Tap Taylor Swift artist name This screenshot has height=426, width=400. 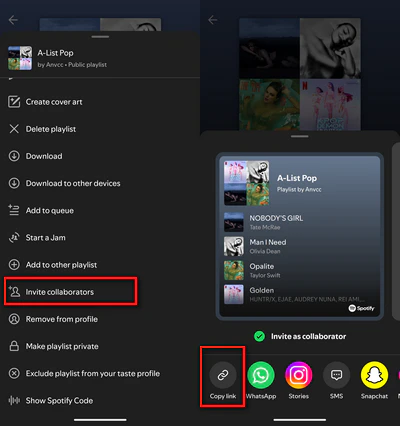coord(265,275)
